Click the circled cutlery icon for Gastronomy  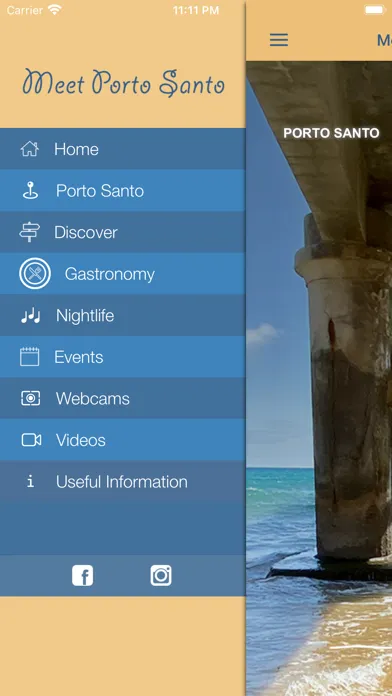pos(35,274)
